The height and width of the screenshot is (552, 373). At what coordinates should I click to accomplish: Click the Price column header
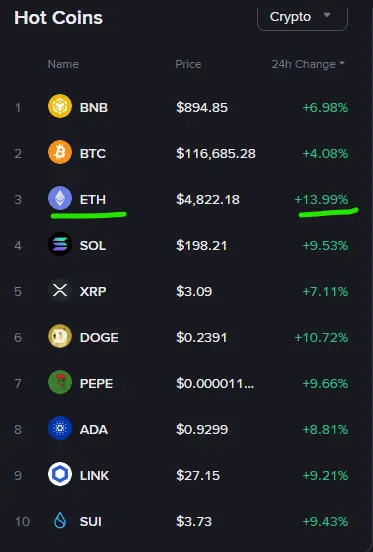point(188,64)
